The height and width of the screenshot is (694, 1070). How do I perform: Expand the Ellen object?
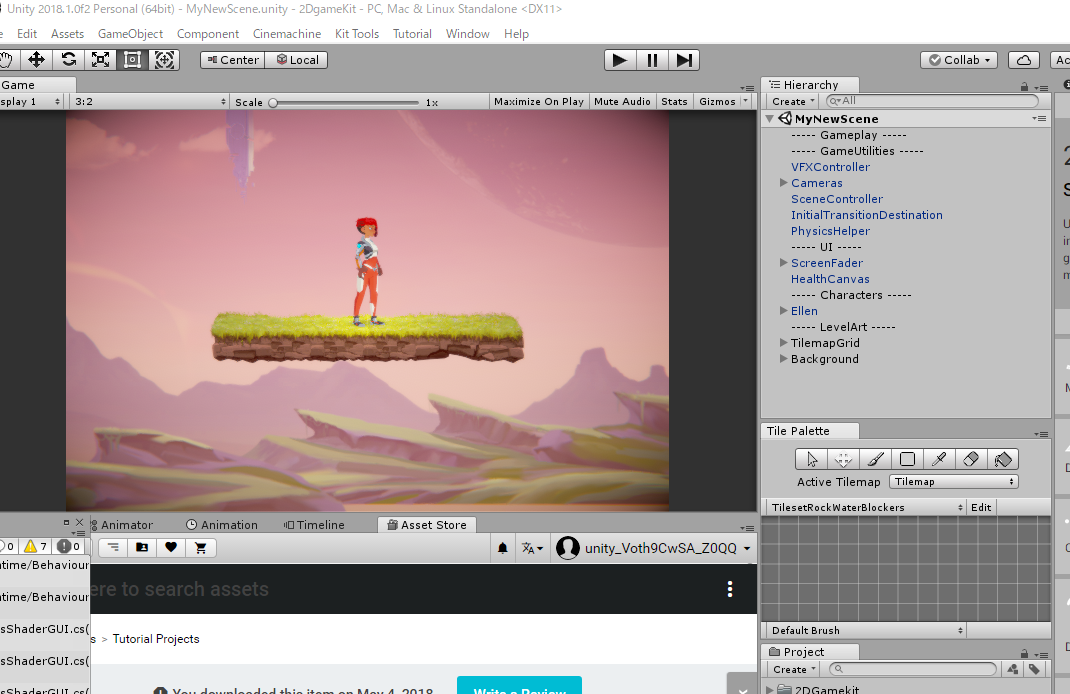coord(783,310)
